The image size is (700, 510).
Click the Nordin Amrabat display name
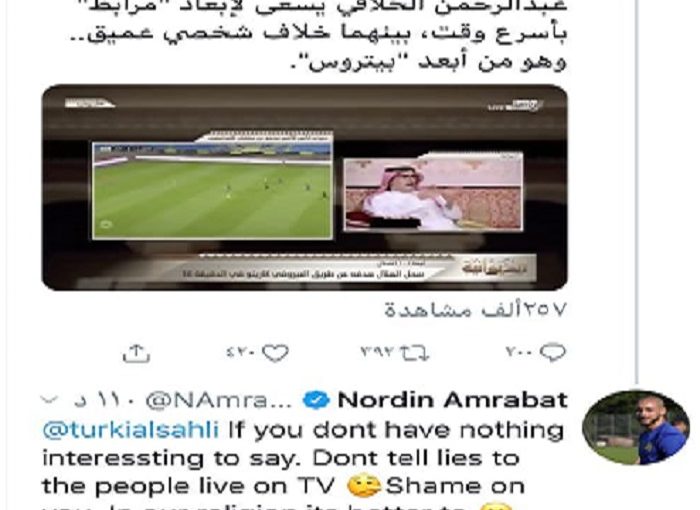(x=453, y=400)
